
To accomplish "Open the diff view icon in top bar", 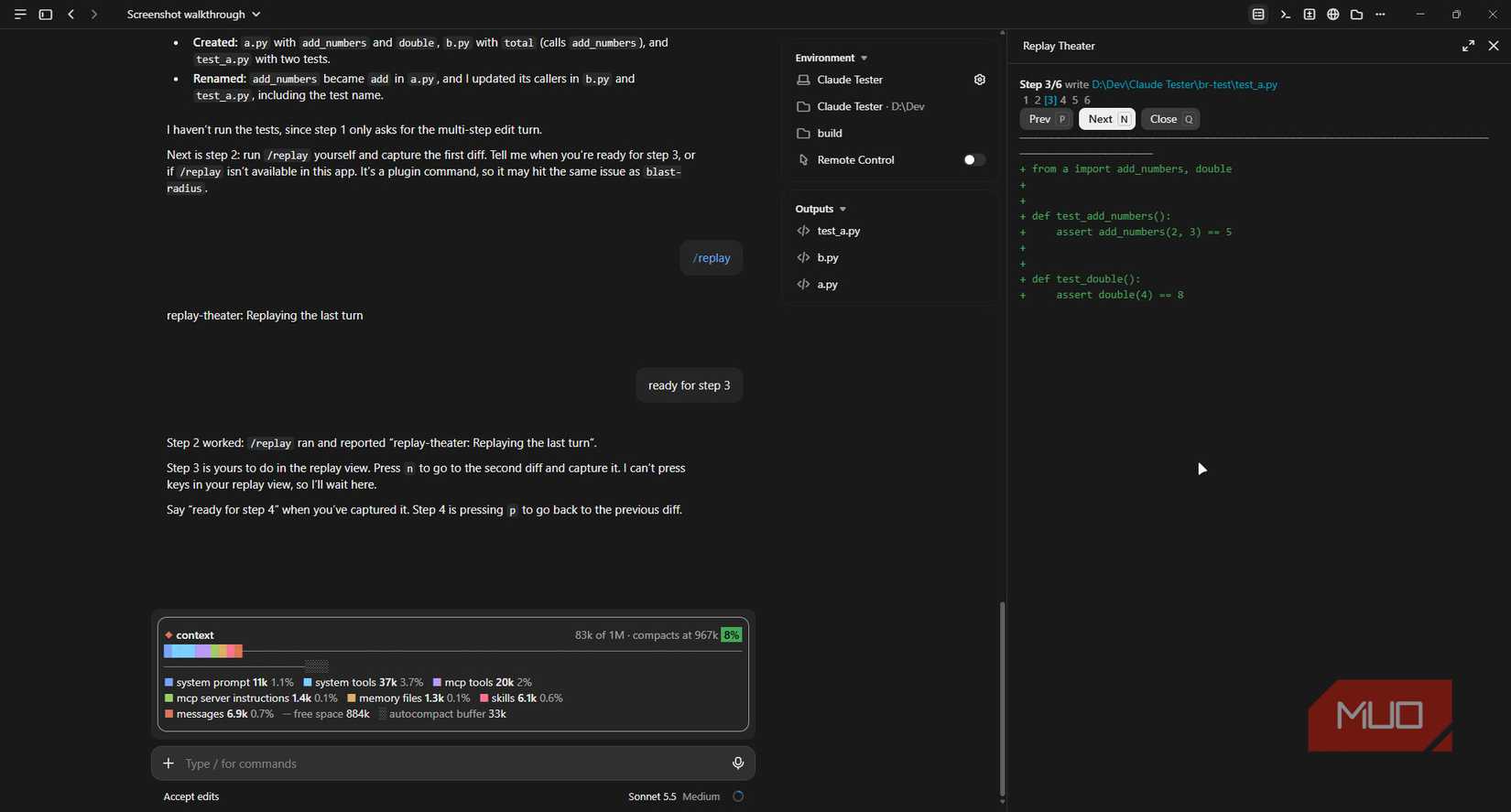I will coord(1310,15).
